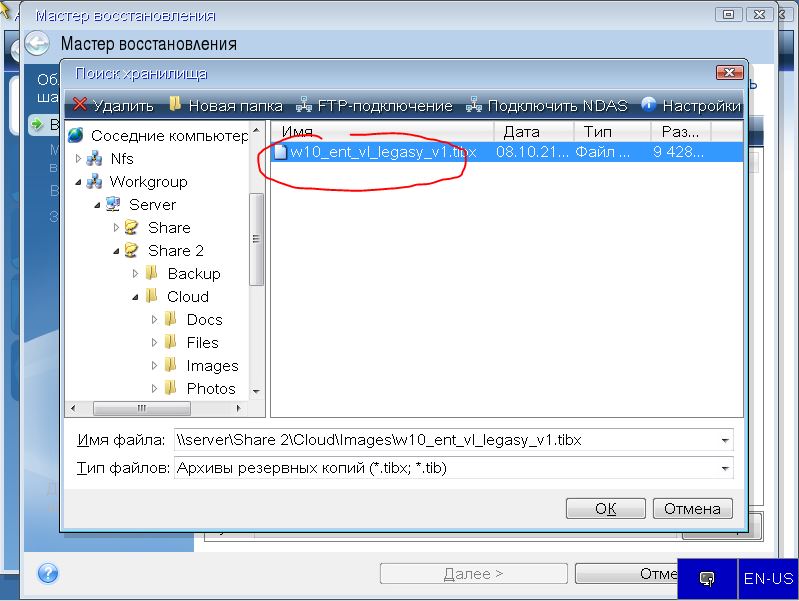
Task: Collapse the Cloud folder node
Action: pyautogui.click(x=135, y=296)
